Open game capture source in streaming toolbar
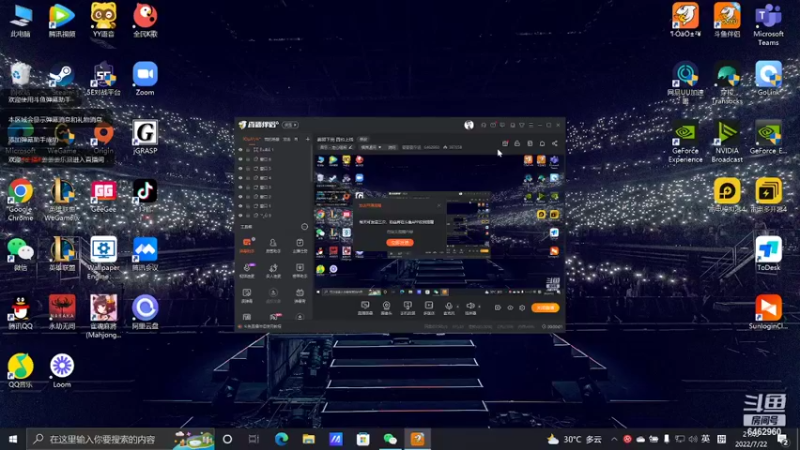Image resolution: width=800 pixels, height=450 pixels. tap(408, 308)
